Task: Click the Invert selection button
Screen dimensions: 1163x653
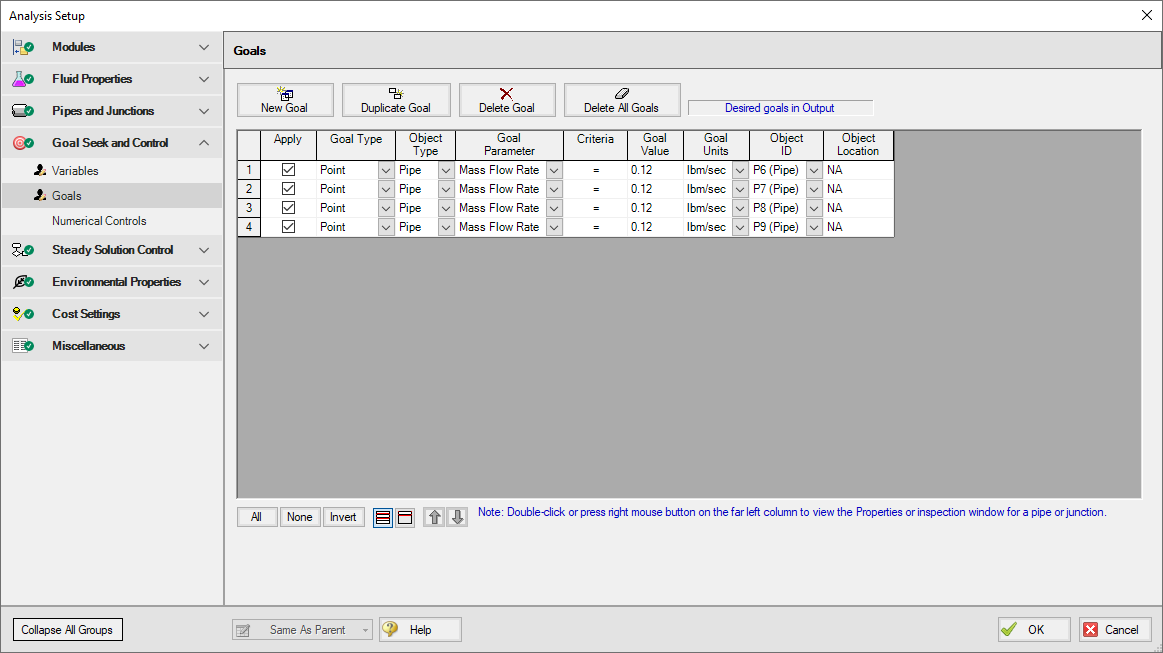Action: coord(343,517)
